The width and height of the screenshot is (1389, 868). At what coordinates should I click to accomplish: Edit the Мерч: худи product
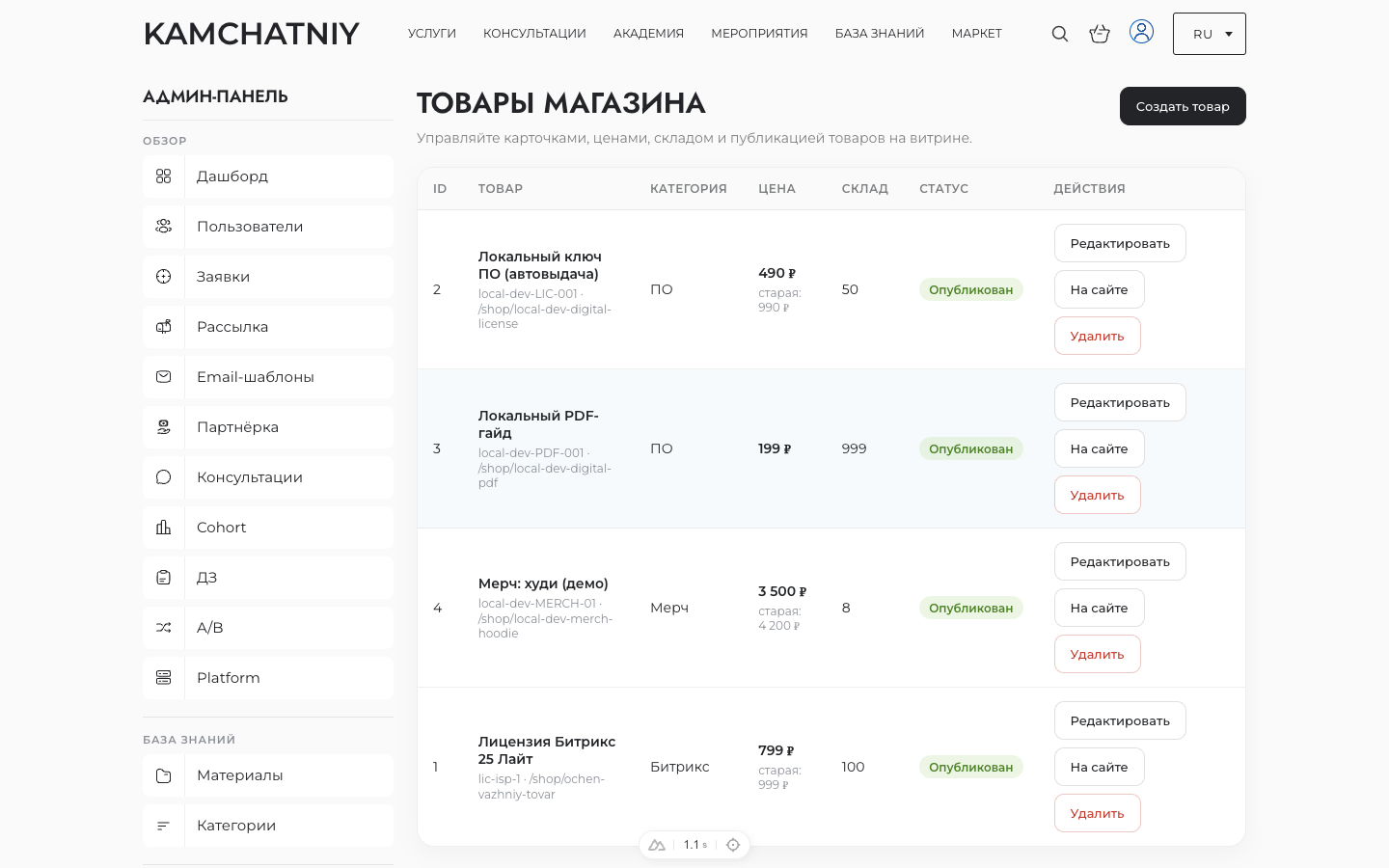coord(1120,561)
